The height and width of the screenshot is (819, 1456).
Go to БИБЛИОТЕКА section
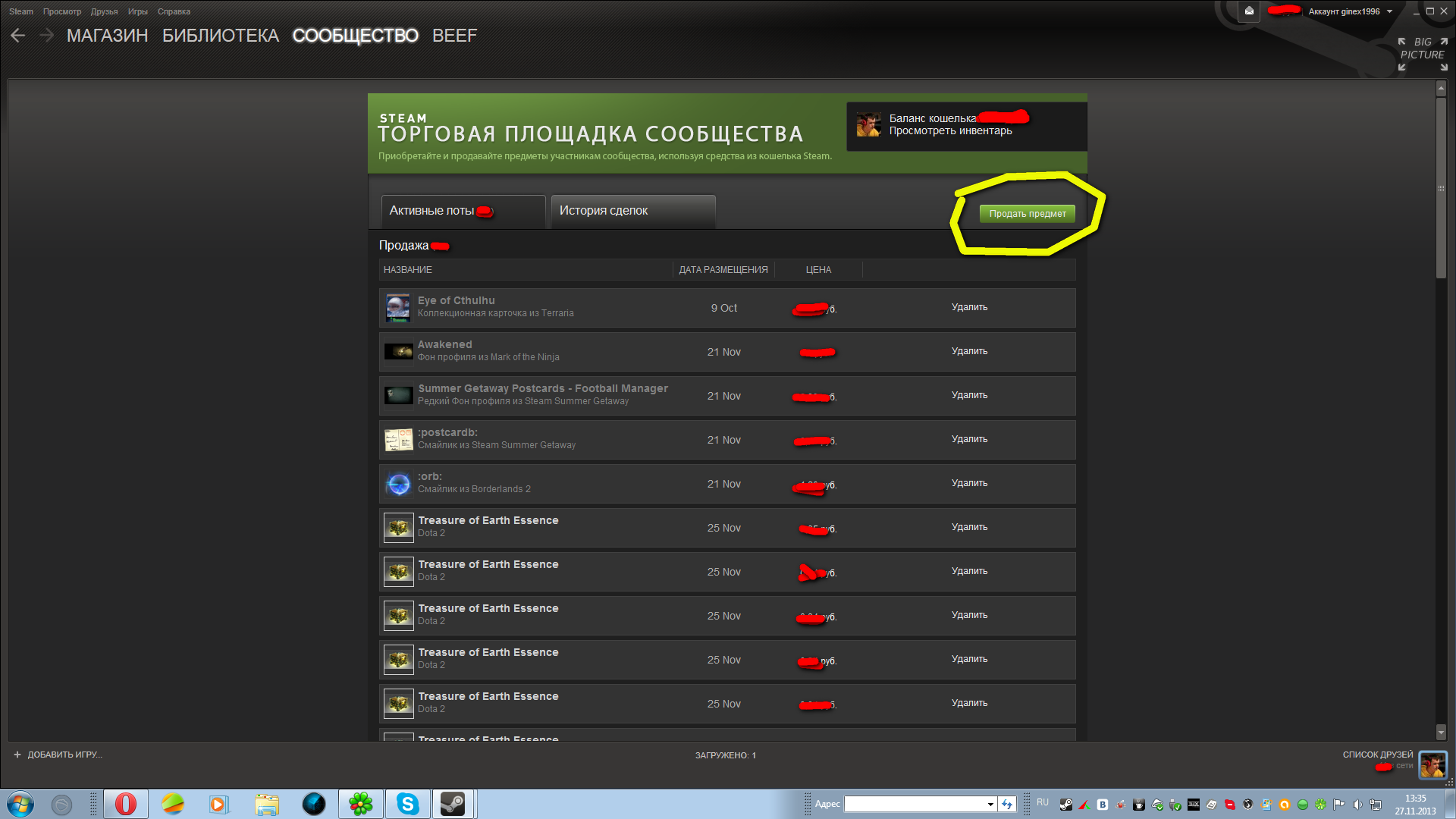point(221,36)
